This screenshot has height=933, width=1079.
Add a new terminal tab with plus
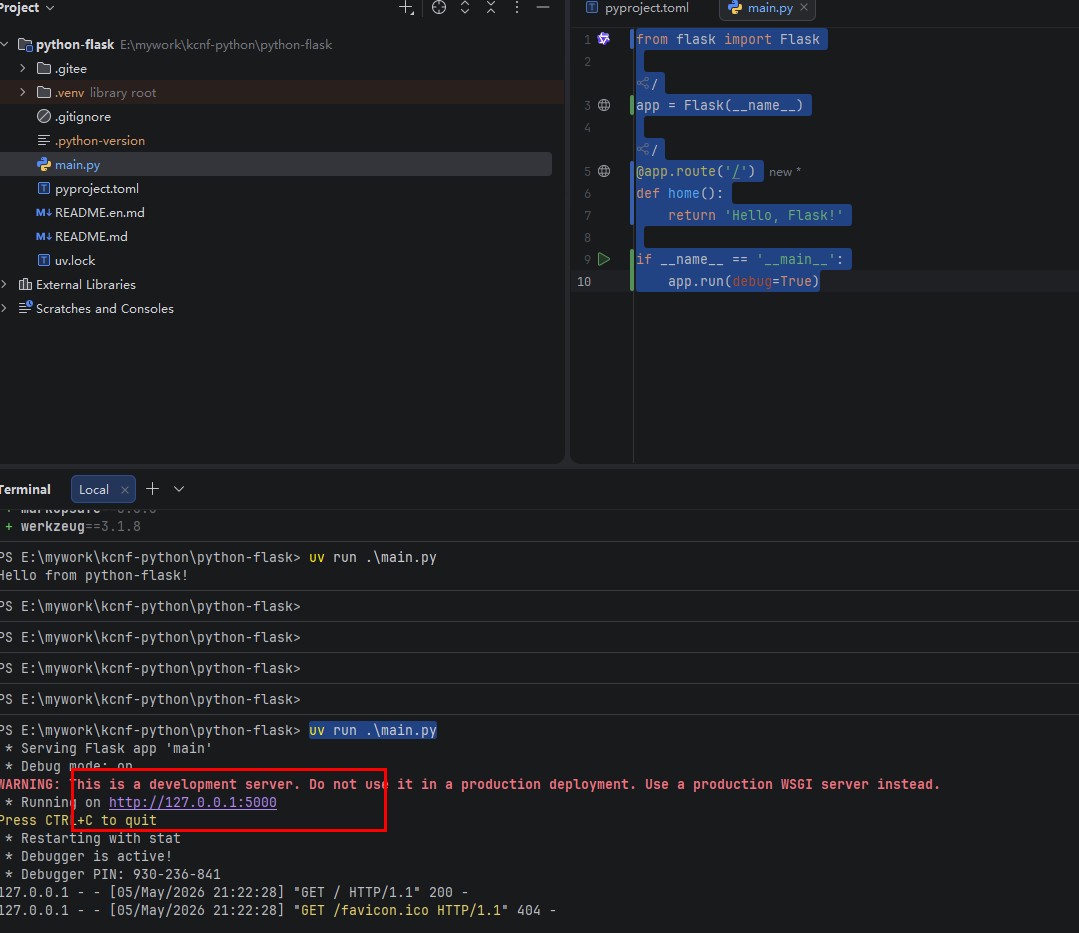coord(152,489)
